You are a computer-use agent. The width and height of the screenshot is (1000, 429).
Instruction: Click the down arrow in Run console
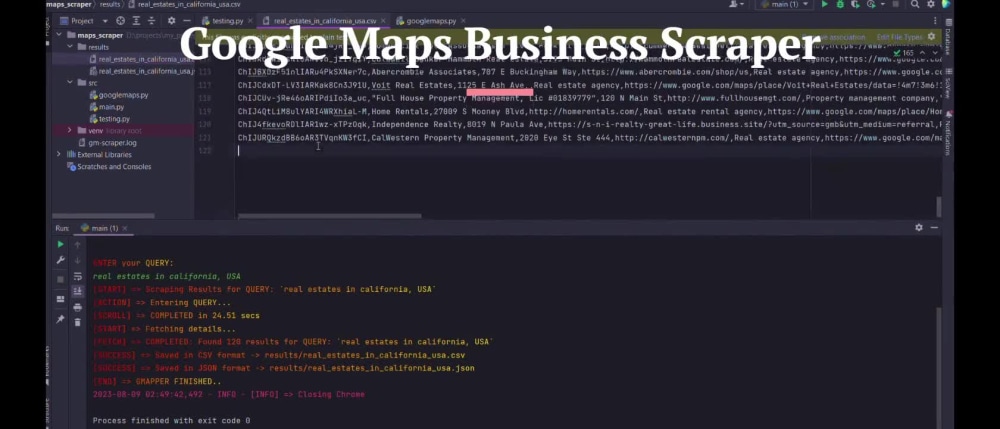point(77,260)
